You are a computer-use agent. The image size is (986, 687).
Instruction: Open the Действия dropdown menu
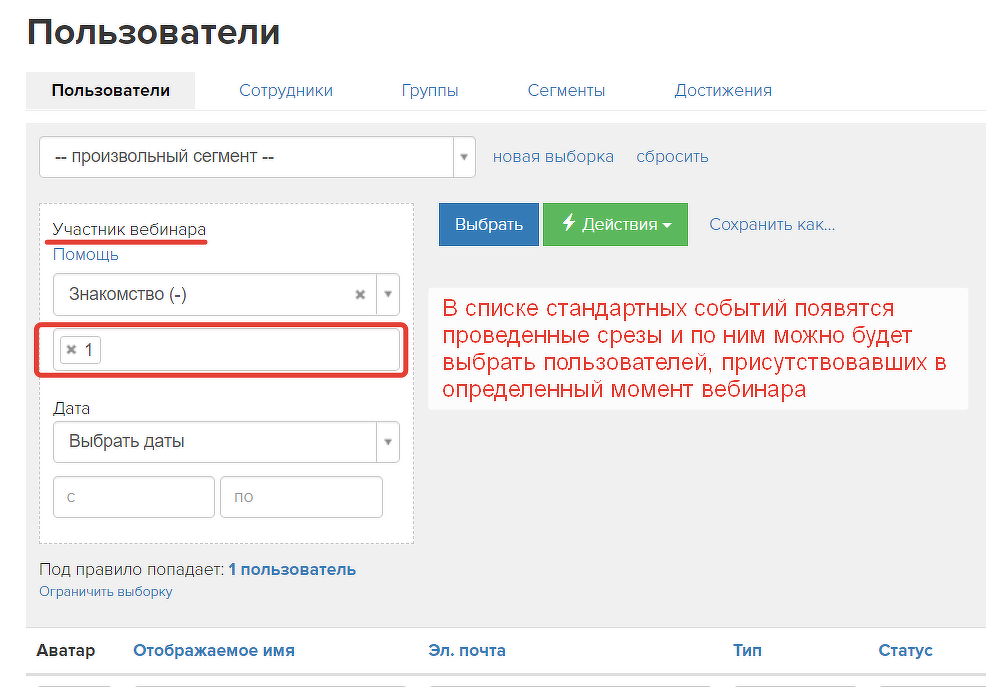pyautogui.click(x=615, y=224)
